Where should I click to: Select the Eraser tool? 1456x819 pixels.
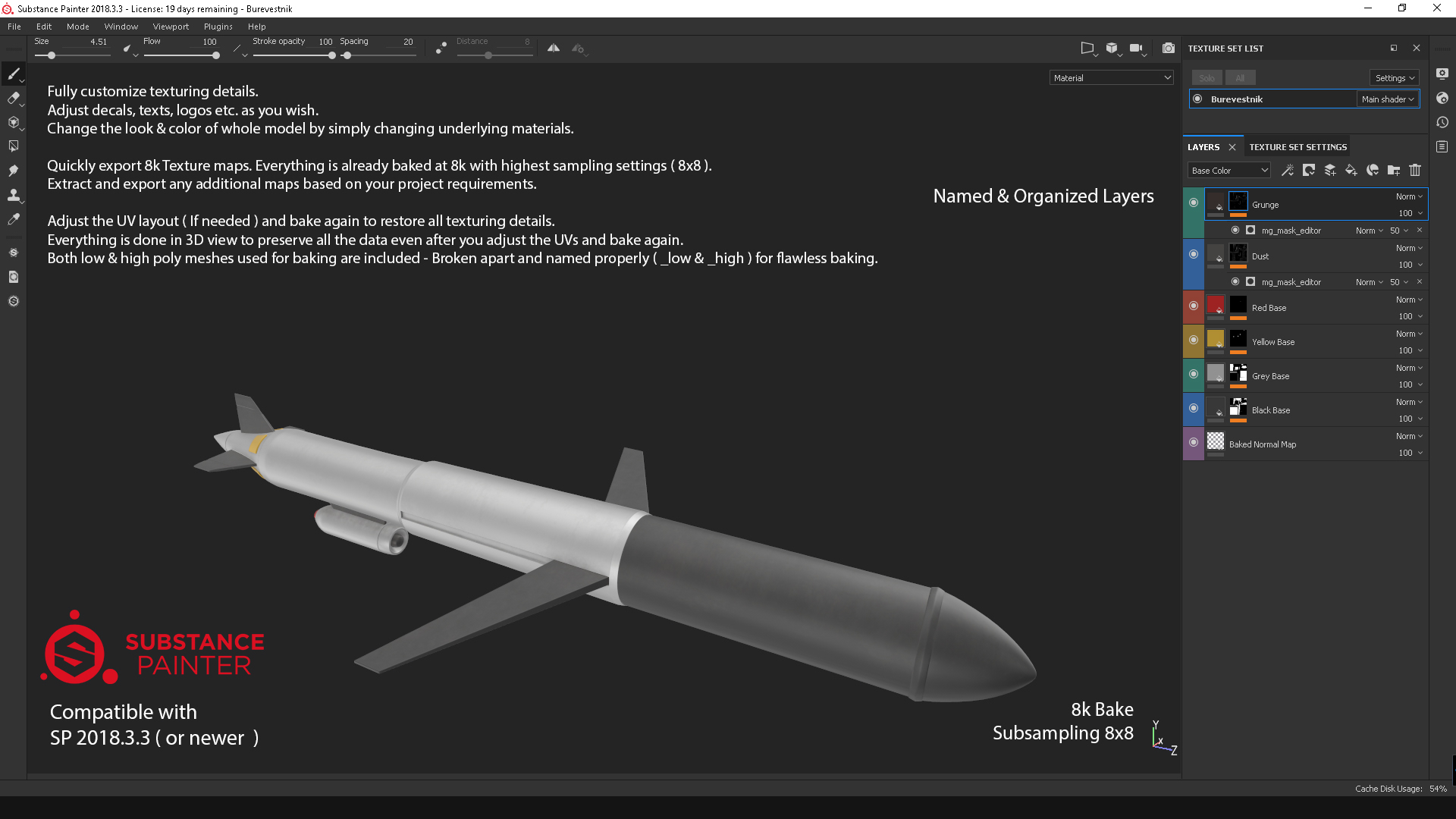(14, 98)
